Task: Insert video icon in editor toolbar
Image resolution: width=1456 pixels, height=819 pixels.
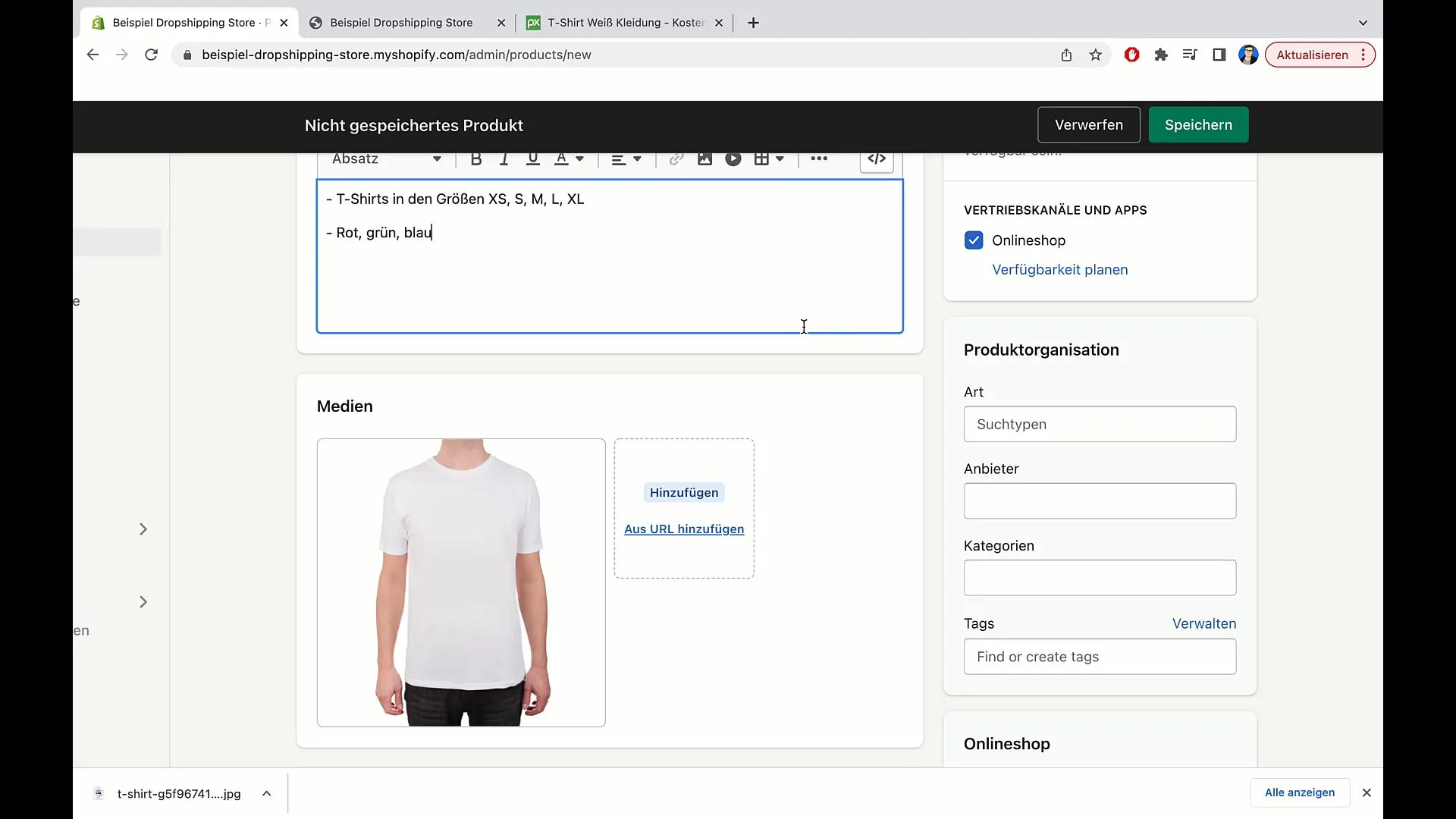Action: point(733,159)
